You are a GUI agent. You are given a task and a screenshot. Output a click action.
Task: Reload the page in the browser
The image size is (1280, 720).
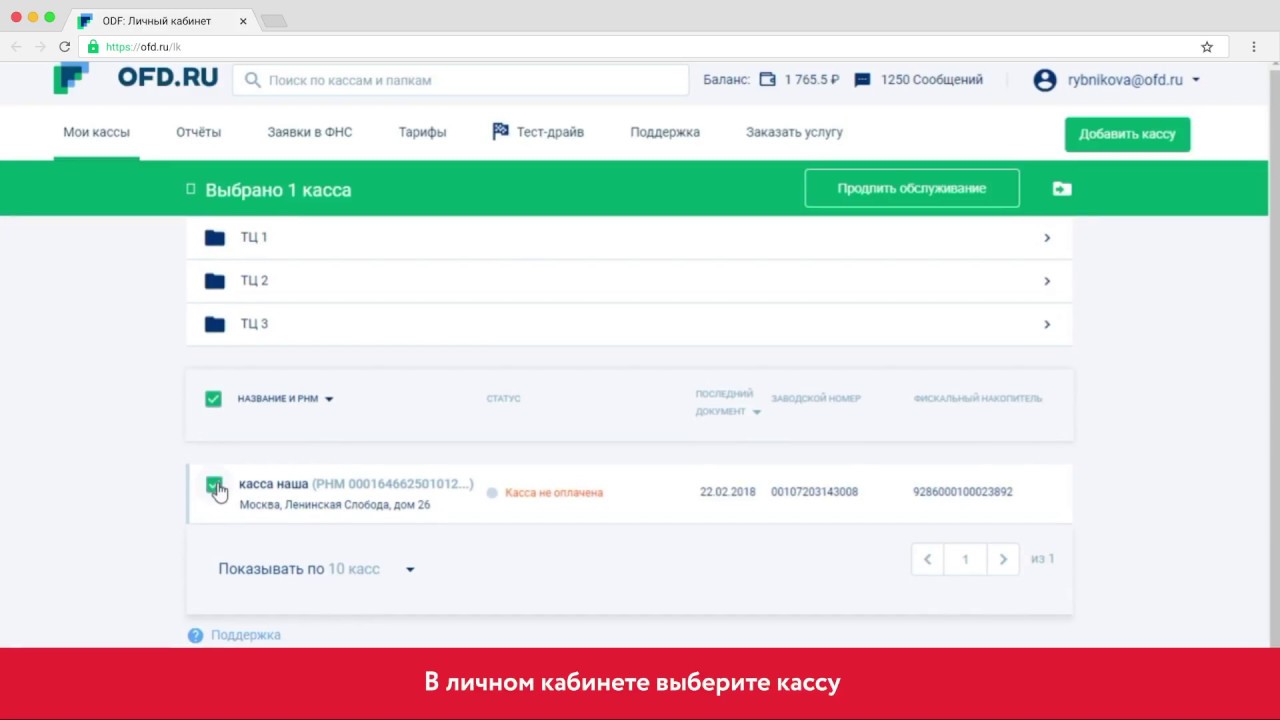(65, 47)
